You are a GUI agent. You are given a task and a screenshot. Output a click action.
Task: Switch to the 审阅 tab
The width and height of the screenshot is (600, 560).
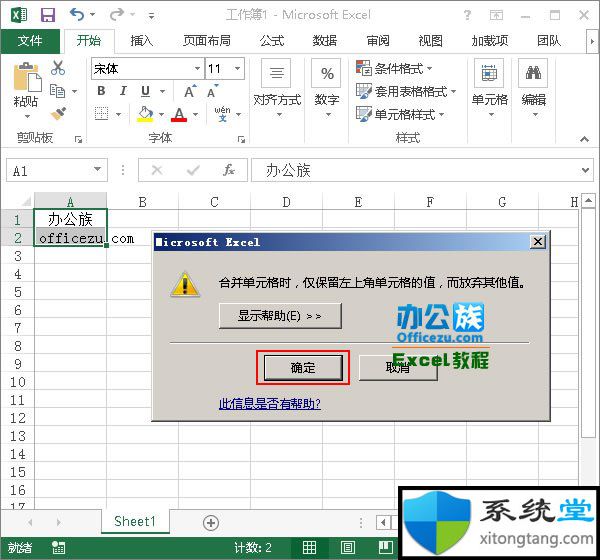(378, 40)
